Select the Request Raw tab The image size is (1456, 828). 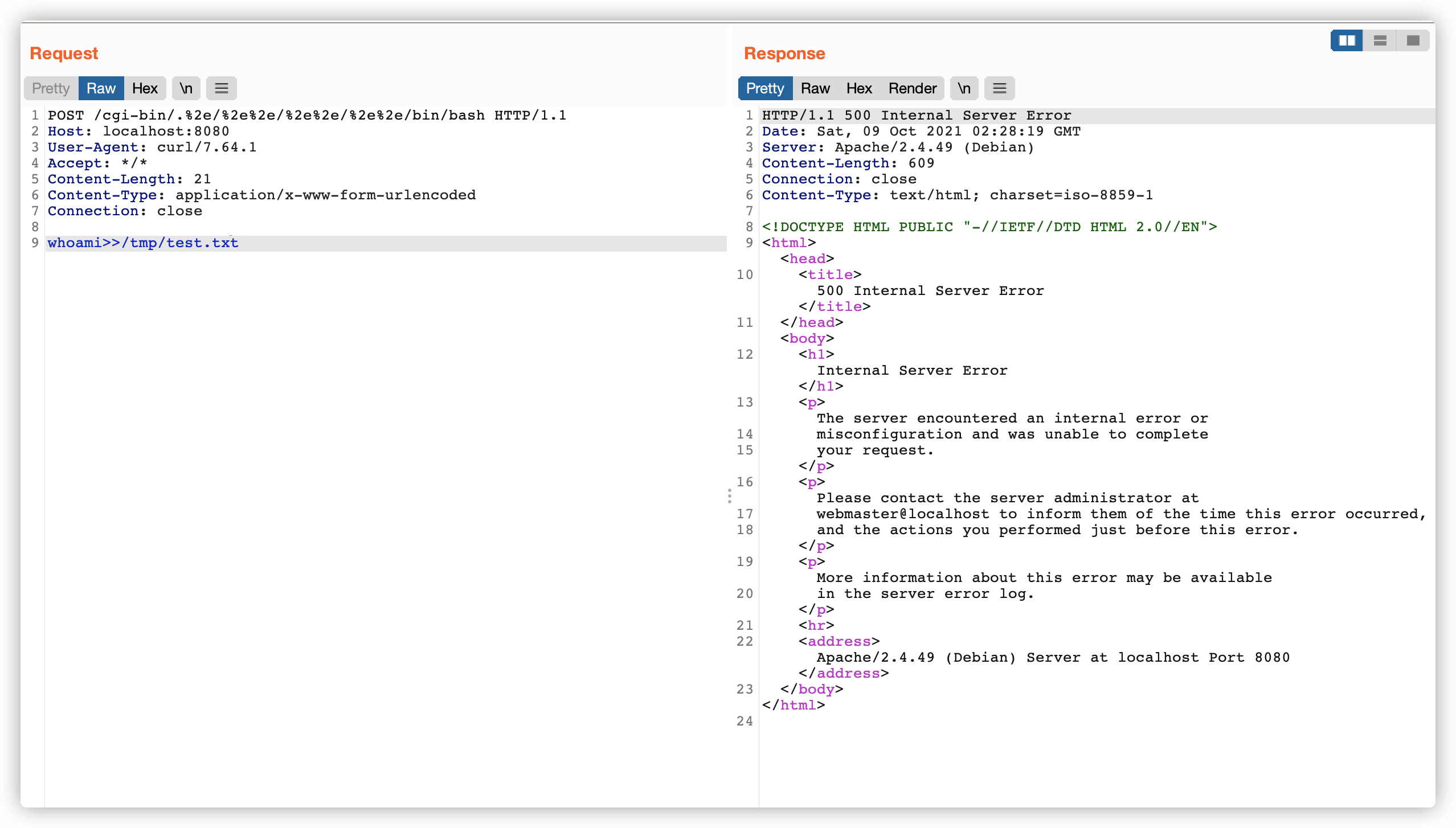(101, 88)
